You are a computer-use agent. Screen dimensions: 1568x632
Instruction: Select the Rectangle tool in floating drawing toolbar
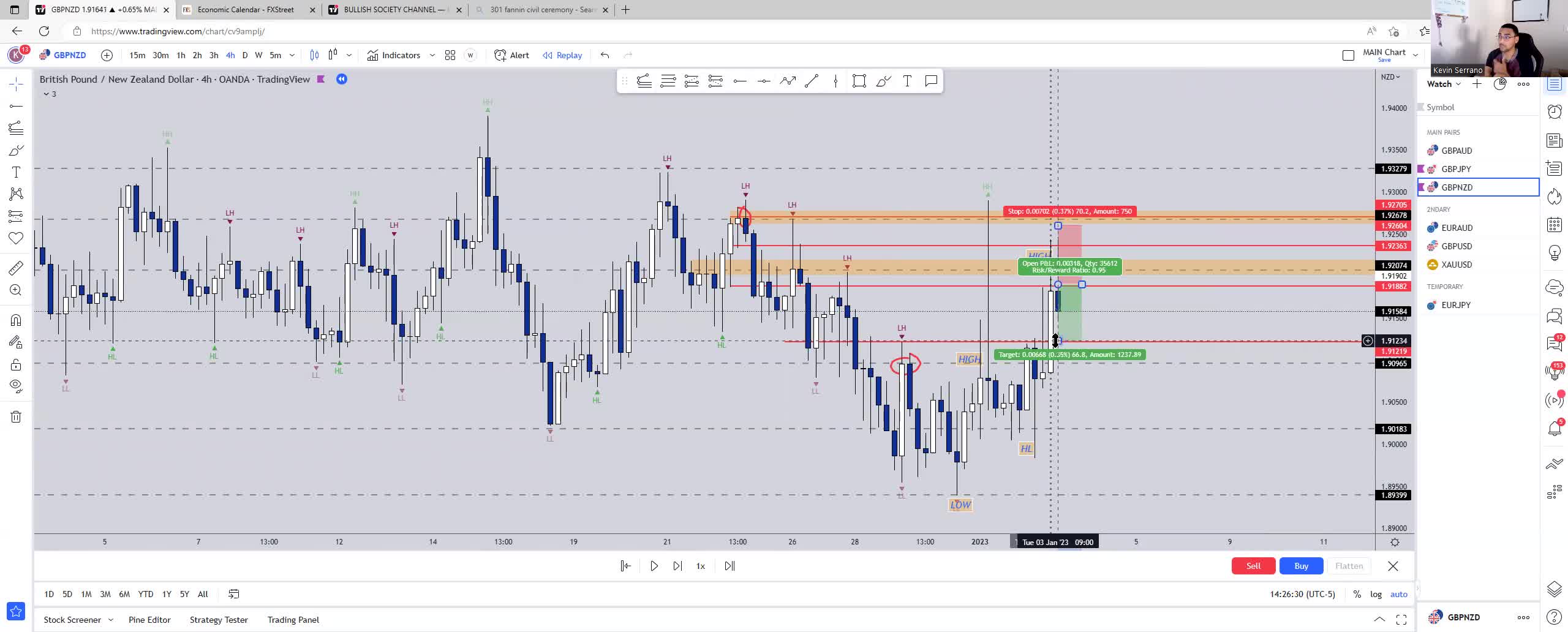click(859, 80)
